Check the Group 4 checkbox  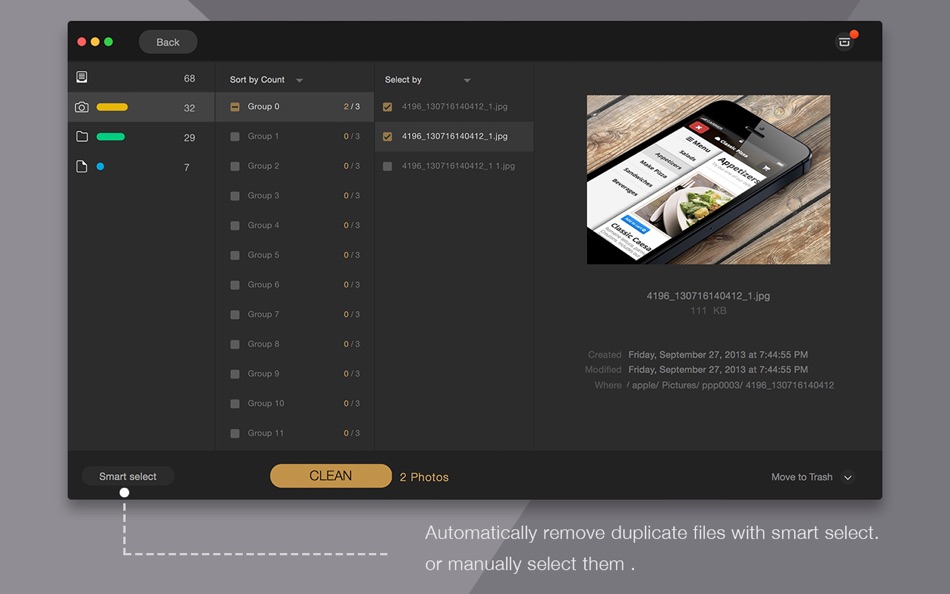click(234, 225)
